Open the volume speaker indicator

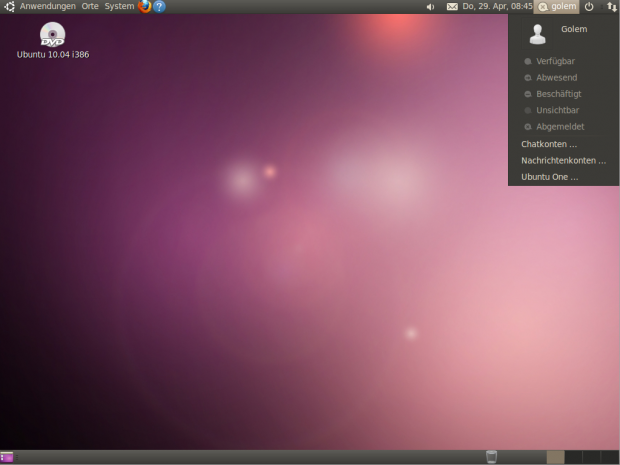click(430, 6)
